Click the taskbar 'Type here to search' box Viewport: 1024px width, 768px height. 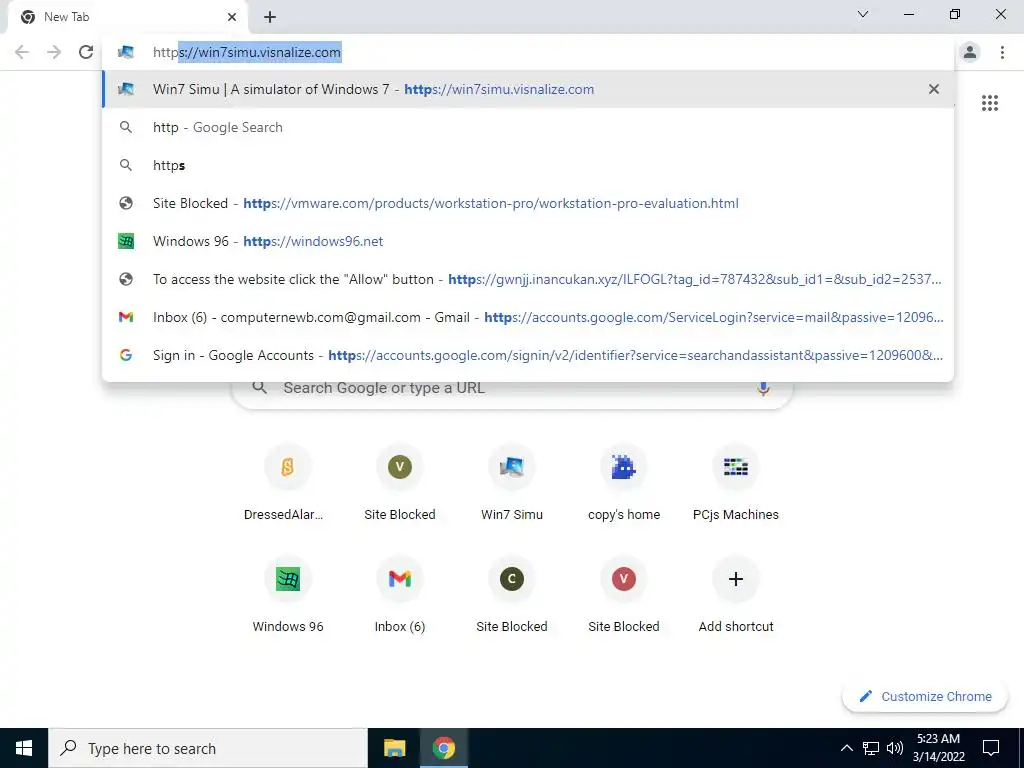(208, 748)
